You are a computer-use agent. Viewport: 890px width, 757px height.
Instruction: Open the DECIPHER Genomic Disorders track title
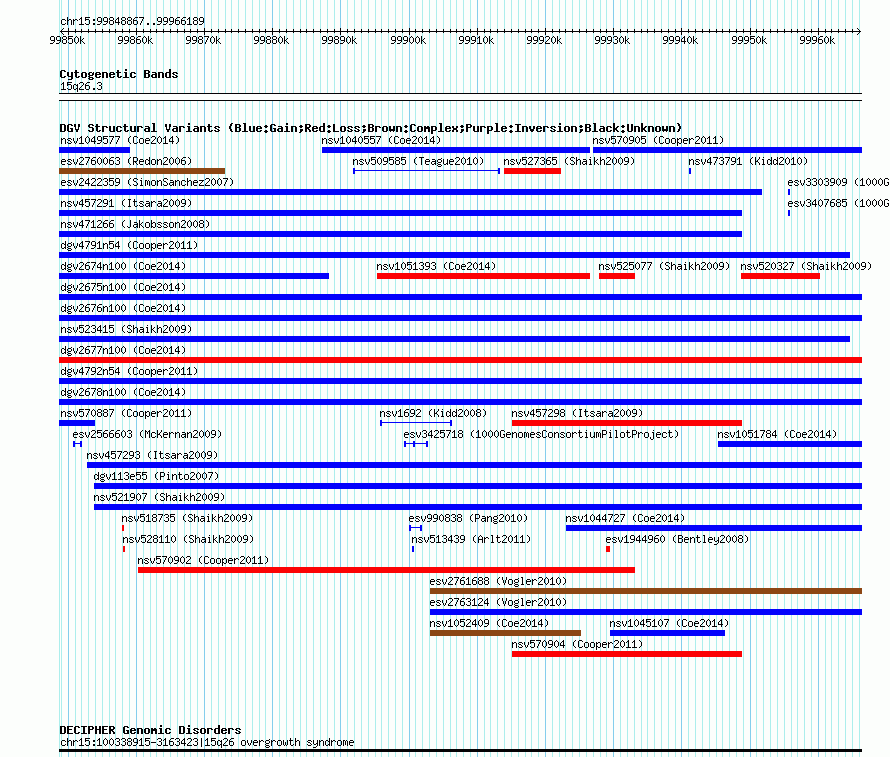coord(150,730)
